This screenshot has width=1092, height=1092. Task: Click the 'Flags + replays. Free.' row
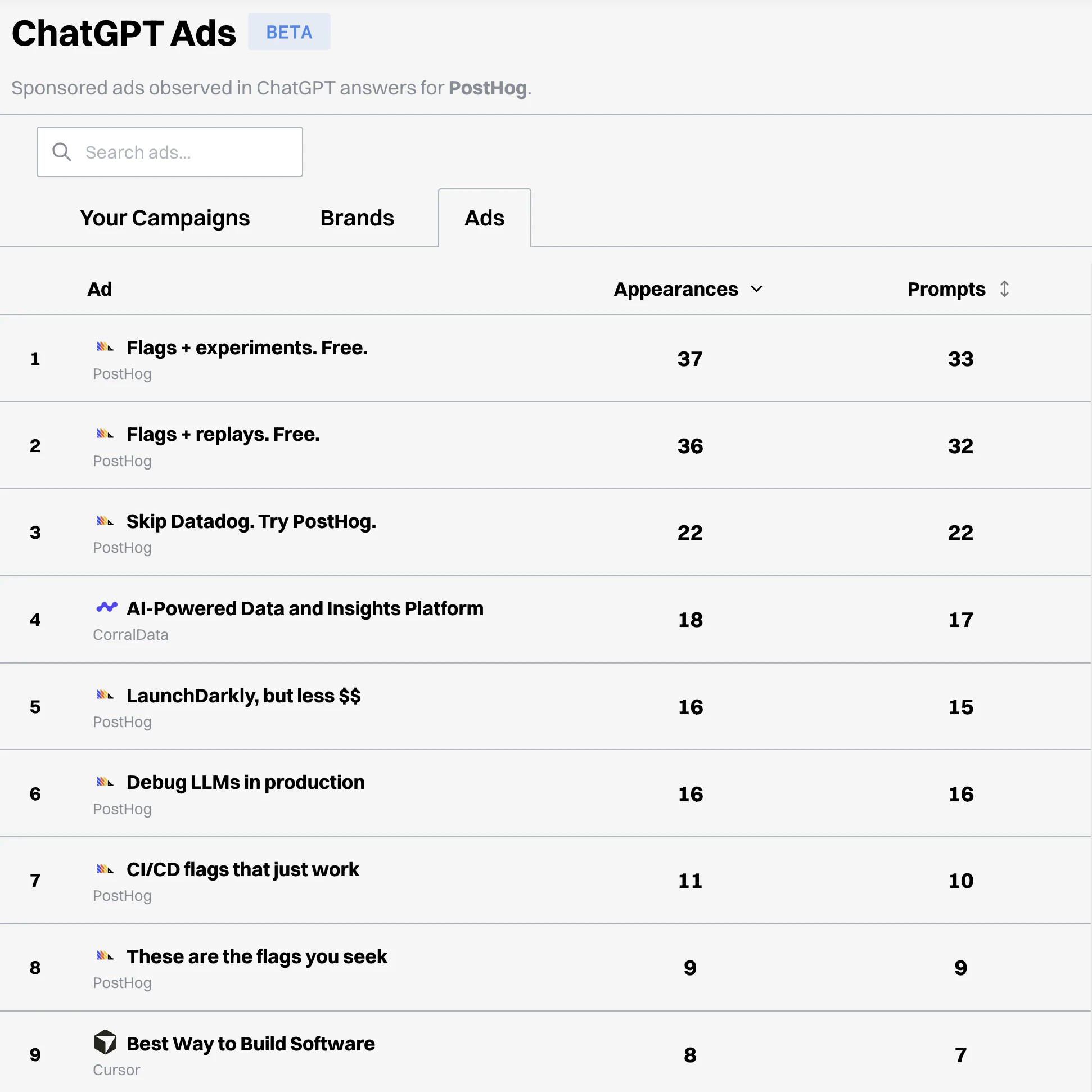point(223,434)
